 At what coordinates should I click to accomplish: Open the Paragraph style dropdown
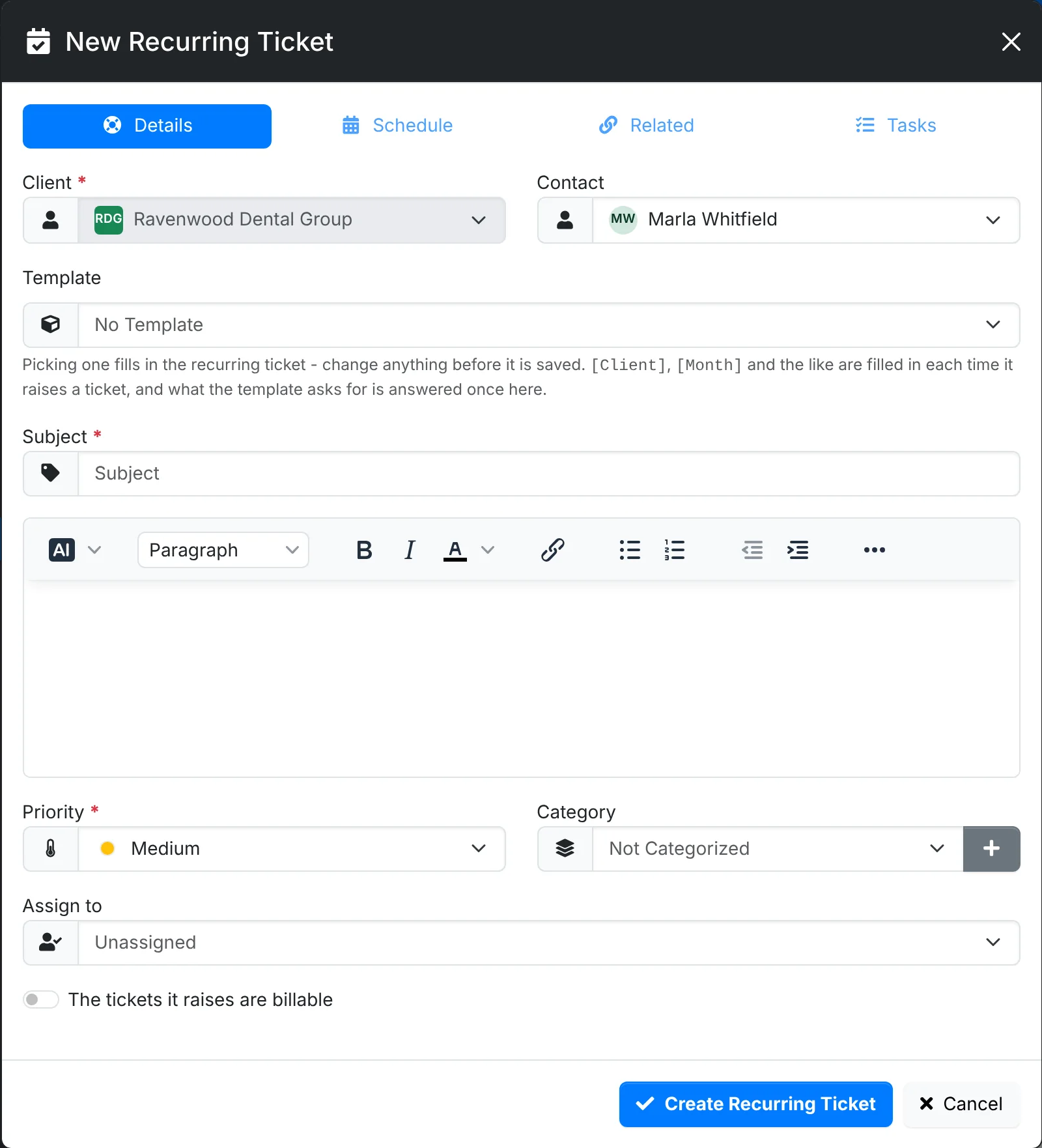223,550
